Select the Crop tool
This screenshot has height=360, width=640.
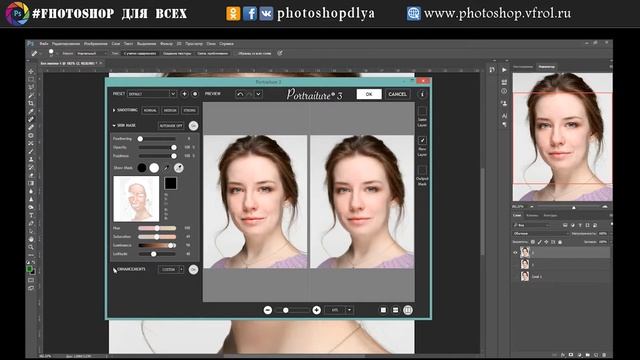pos(31,103)
